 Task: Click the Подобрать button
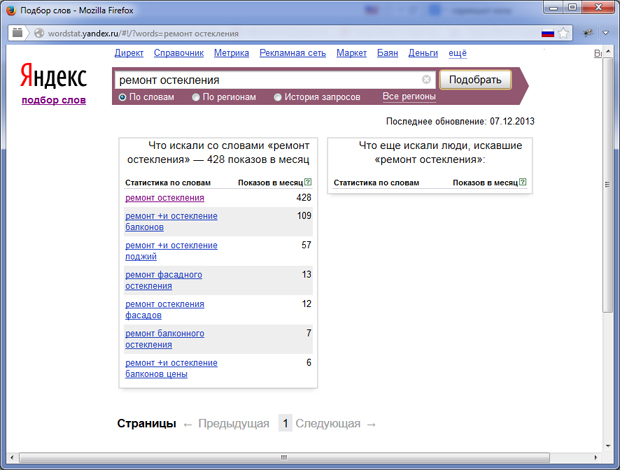[475, 79]
